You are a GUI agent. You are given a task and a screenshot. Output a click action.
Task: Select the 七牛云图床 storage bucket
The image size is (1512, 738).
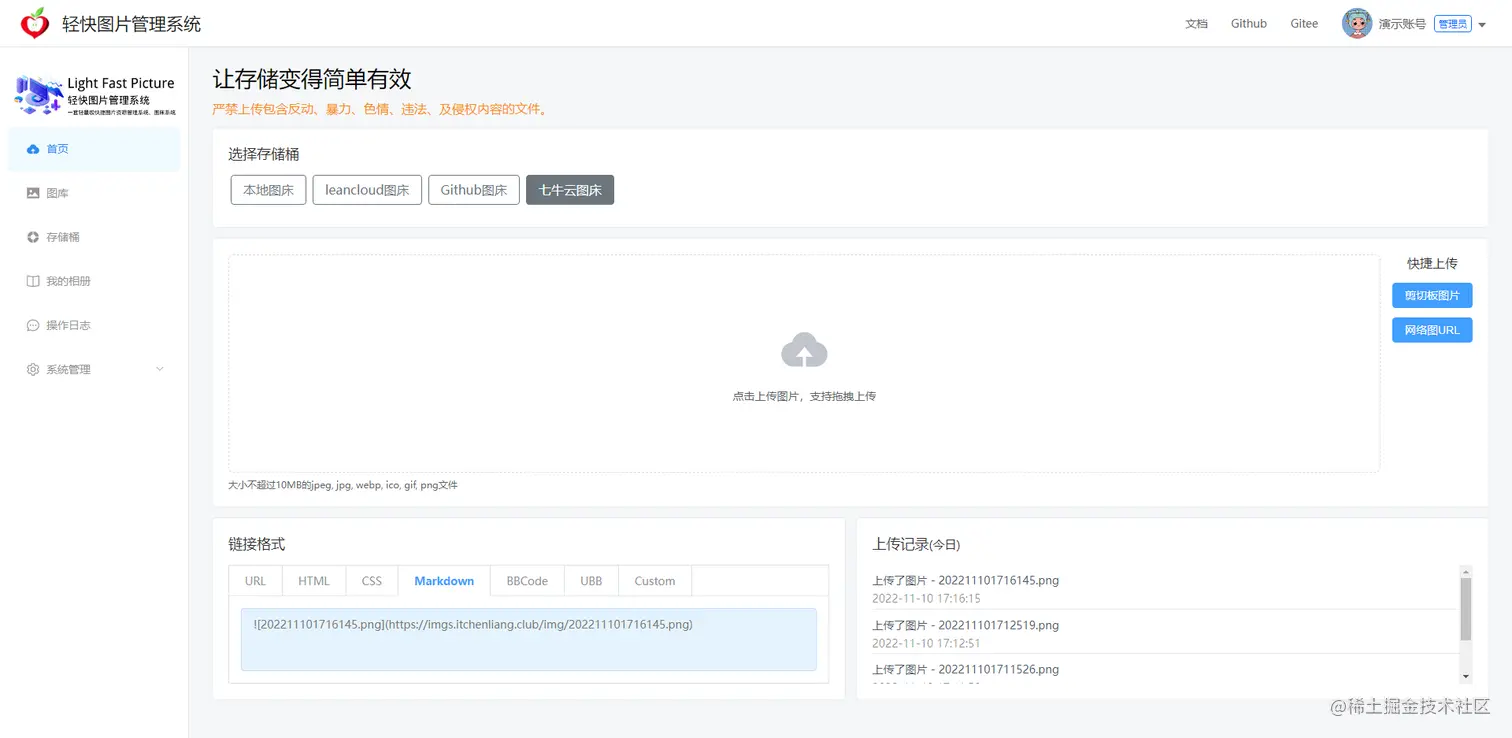click(570, 190)
